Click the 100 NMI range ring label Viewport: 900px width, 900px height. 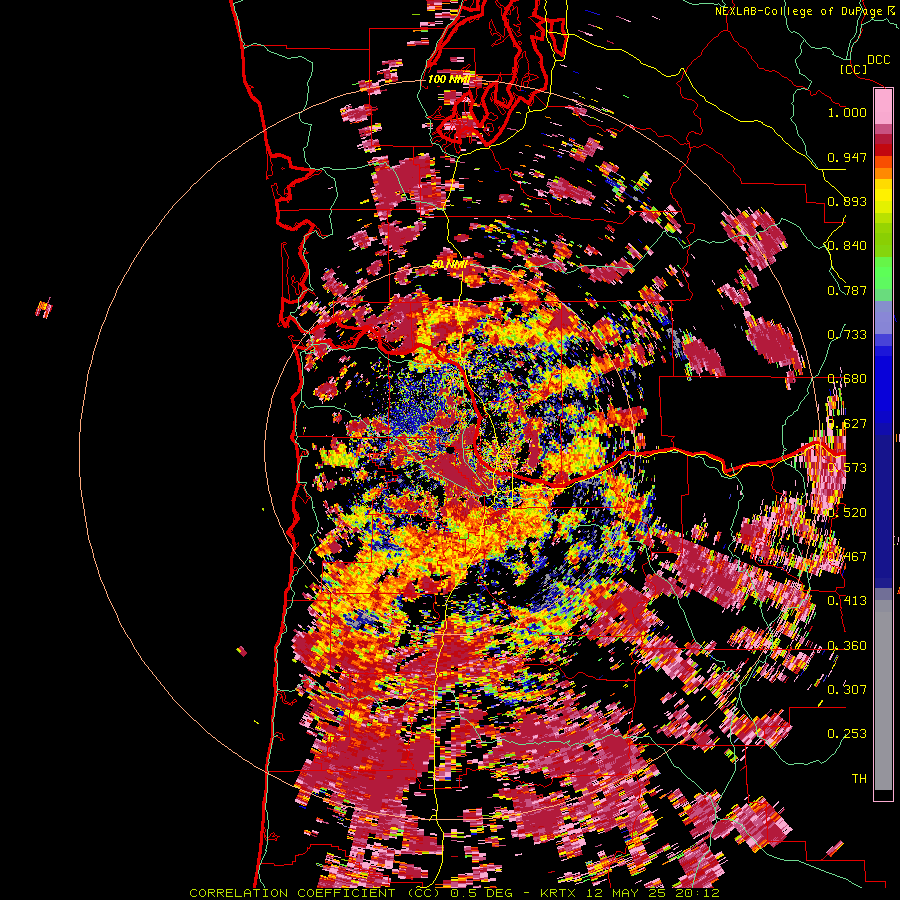click(x=448, y=79)
